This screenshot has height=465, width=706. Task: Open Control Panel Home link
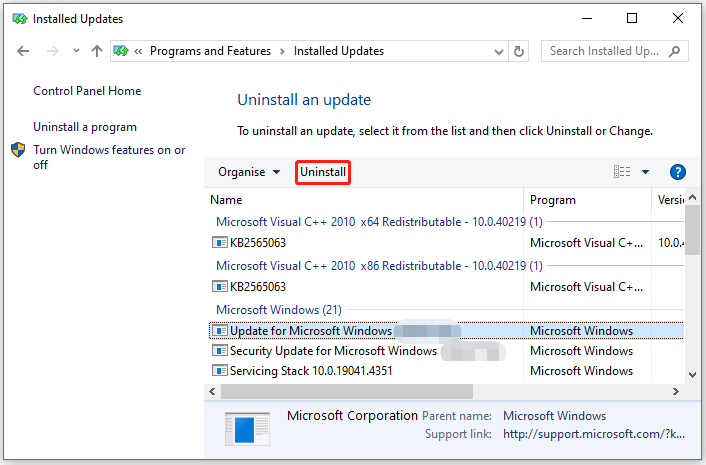point(87,91)
